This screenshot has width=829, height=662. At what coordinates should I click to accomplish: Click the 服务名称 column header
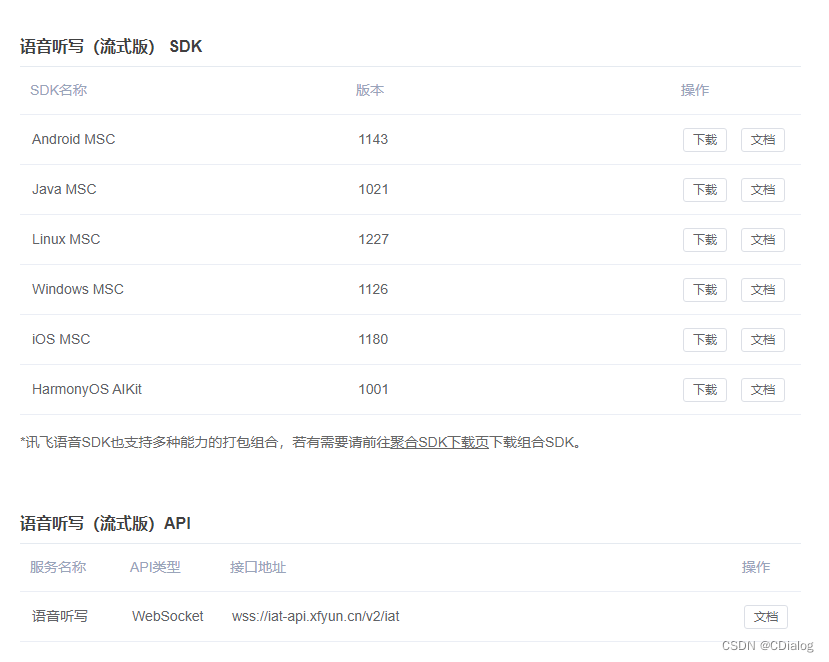coord(58,567)
